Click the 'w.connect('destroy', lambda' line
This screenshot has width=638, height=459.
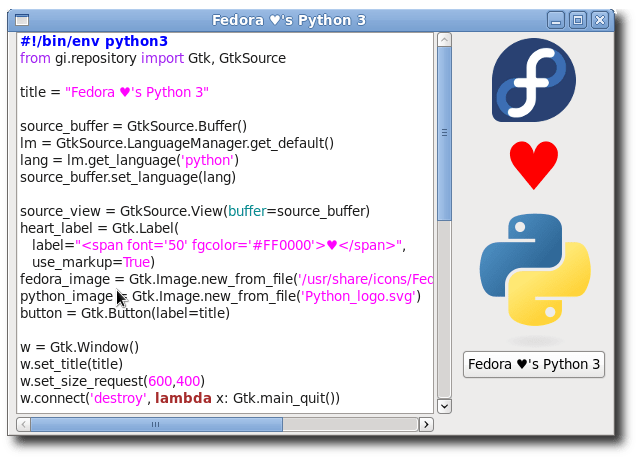[x=180, y=398]
